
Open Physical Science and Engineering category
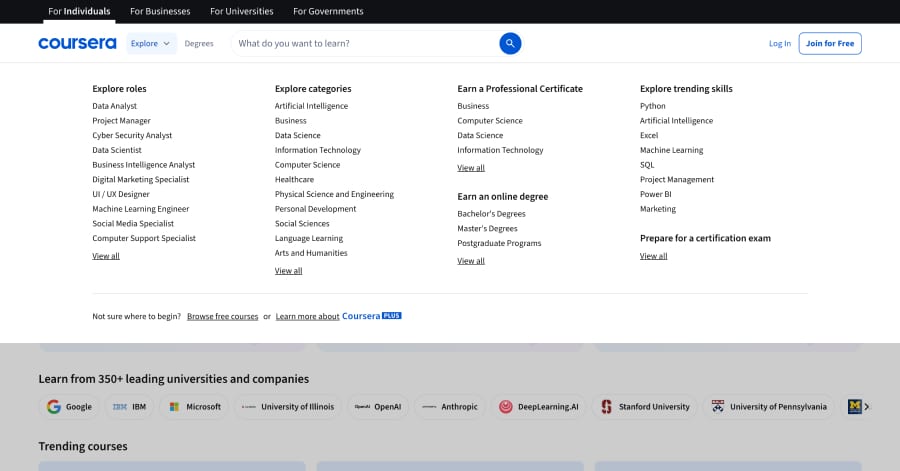tap(334, 194)
